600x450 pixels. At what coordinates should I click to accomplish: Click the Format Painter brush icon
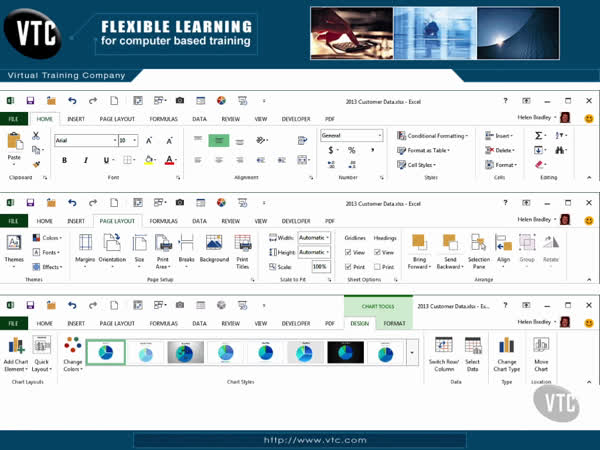click(x=36, y=165)
